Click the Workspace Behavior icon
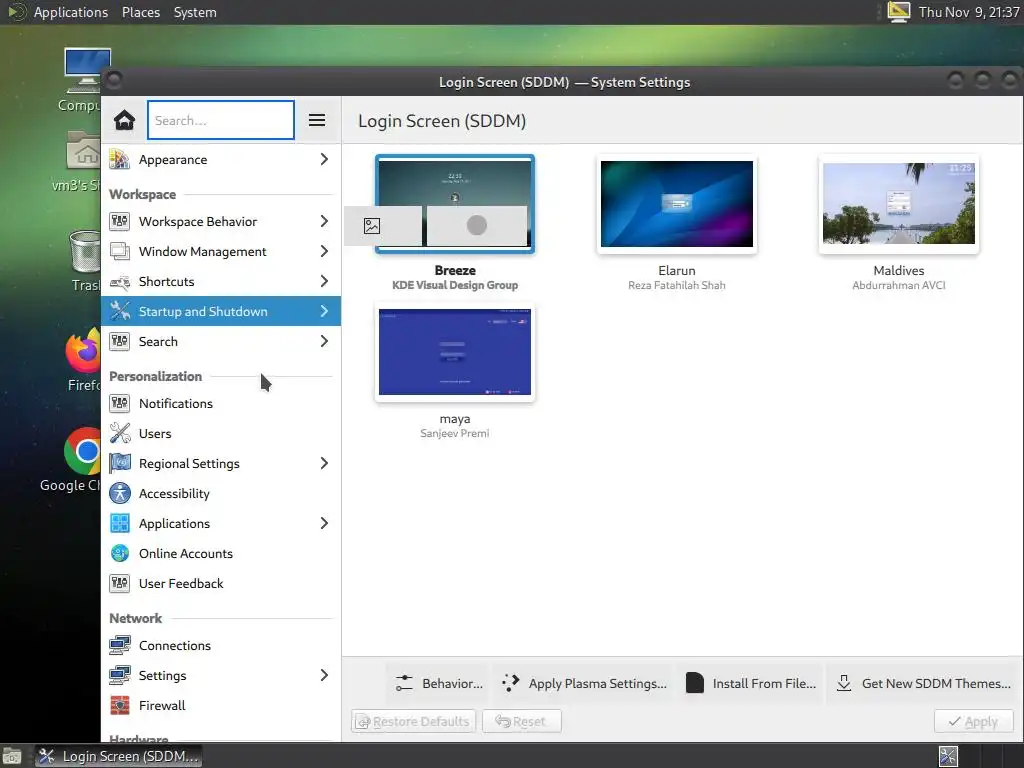1024x768 pixels. tap(120, 221)
